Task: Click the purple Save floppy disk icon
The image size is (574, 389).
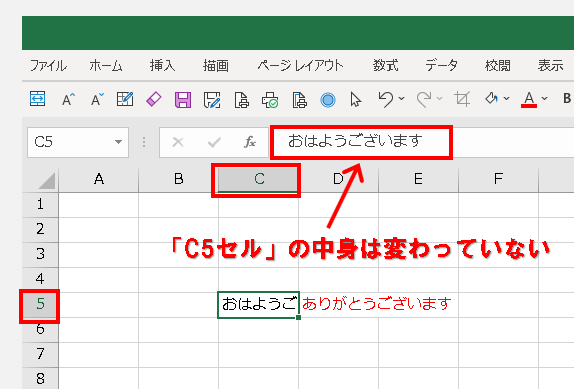Action: tap(183, 100)
